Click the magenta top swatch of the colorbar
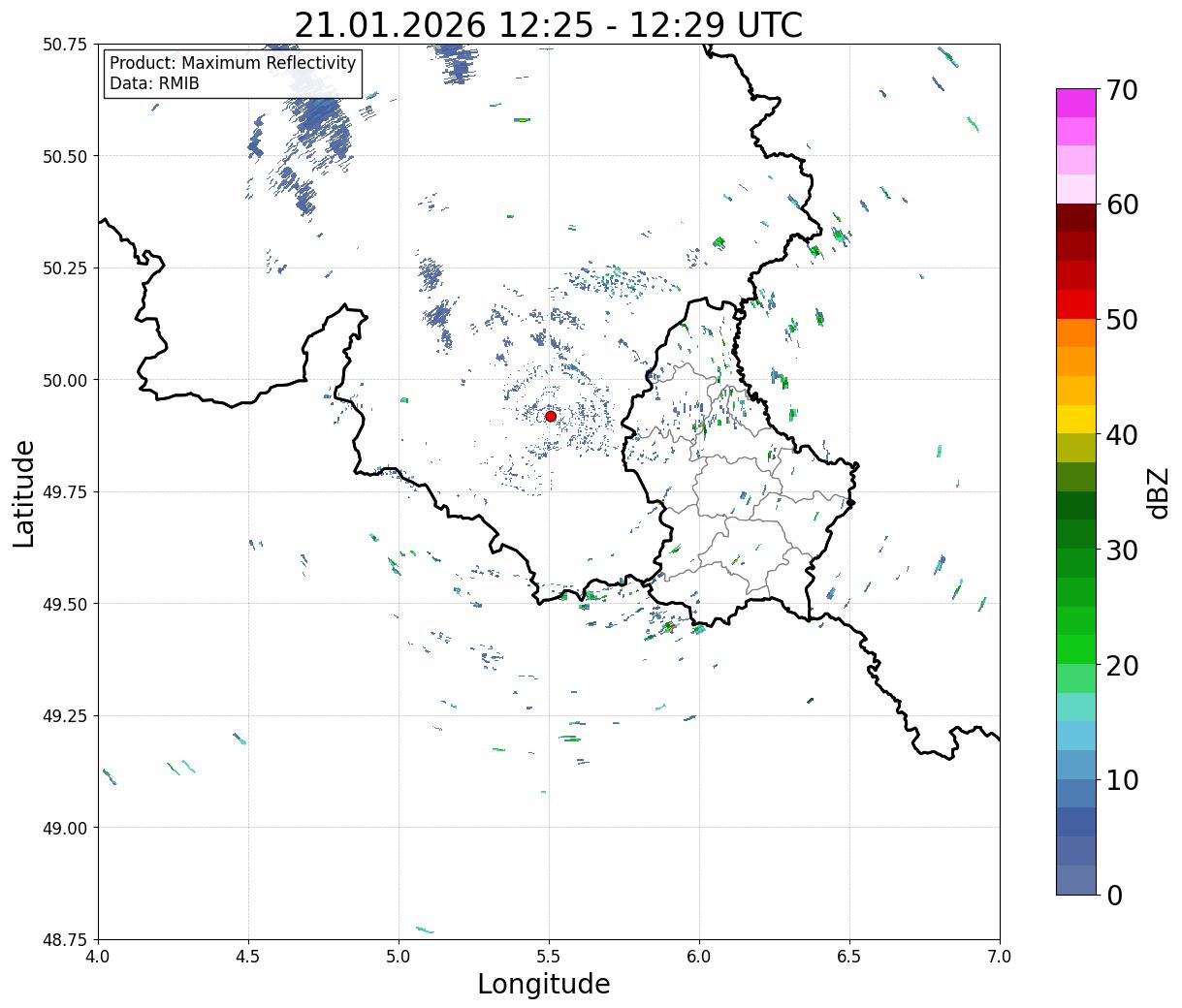 1076,103
